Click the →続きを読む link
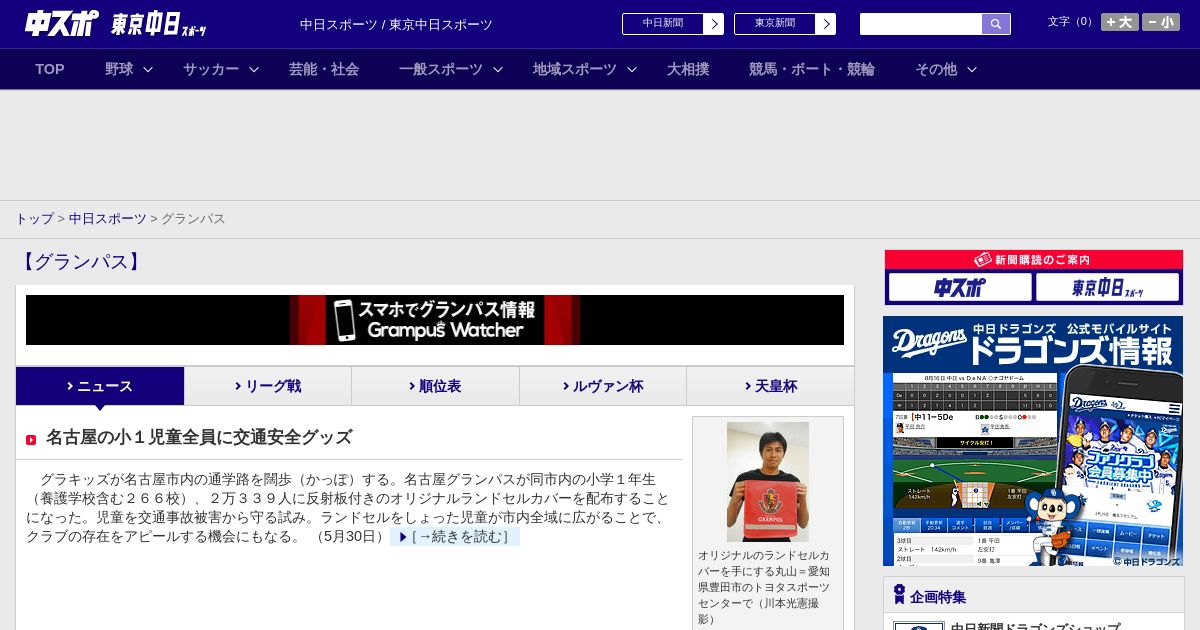Screen dimensions: 1200x630 point(455,537)
